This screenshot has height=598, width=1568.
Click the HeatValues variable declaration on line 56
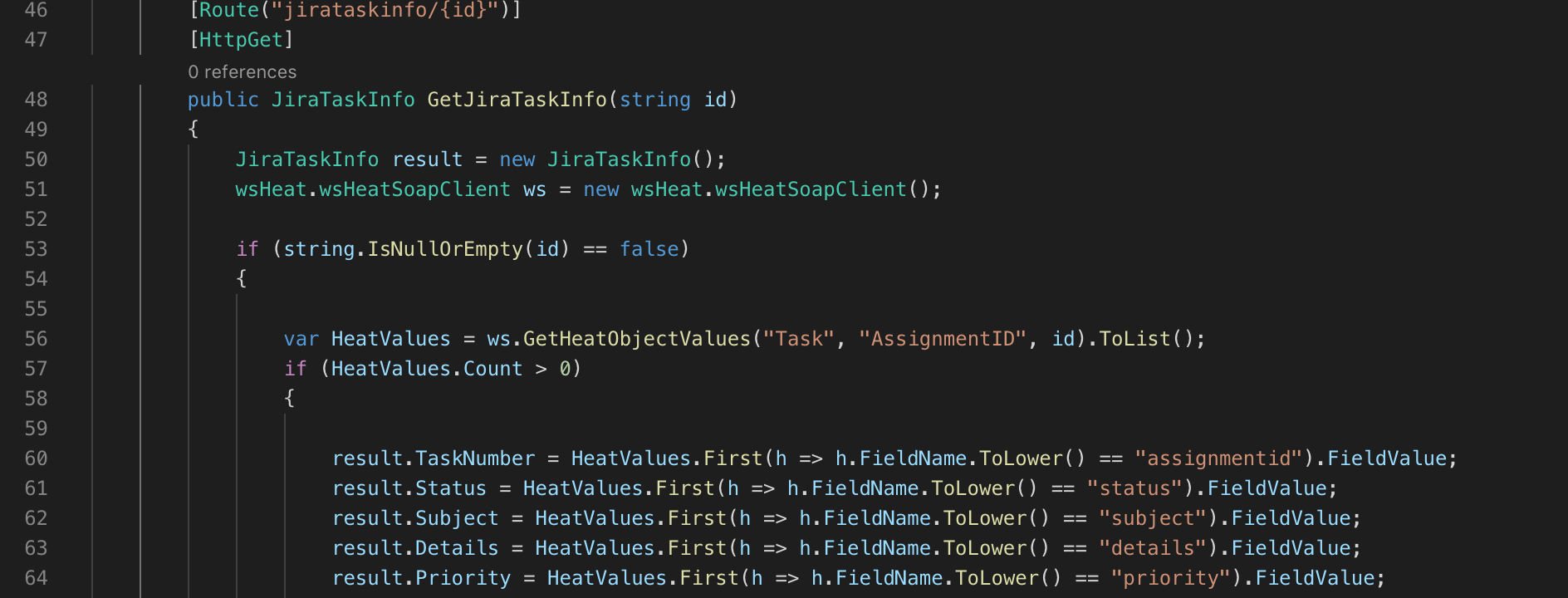390,339
